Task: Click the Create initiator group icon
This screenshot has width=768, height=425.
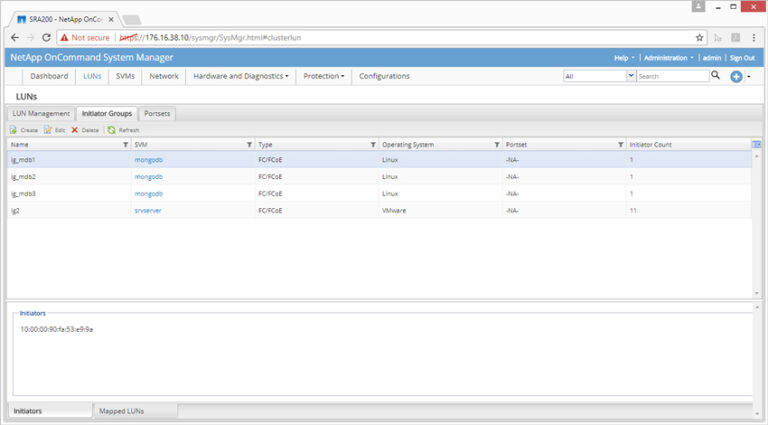Action: [13, 130]
